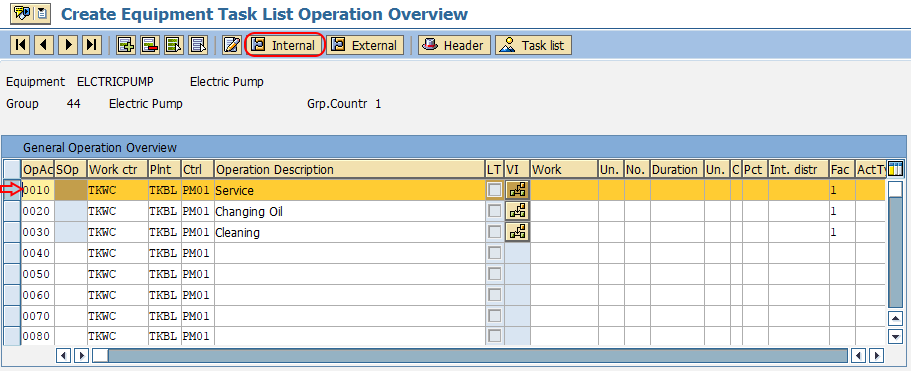Jump to last page icon

click(x=92, y=45)
